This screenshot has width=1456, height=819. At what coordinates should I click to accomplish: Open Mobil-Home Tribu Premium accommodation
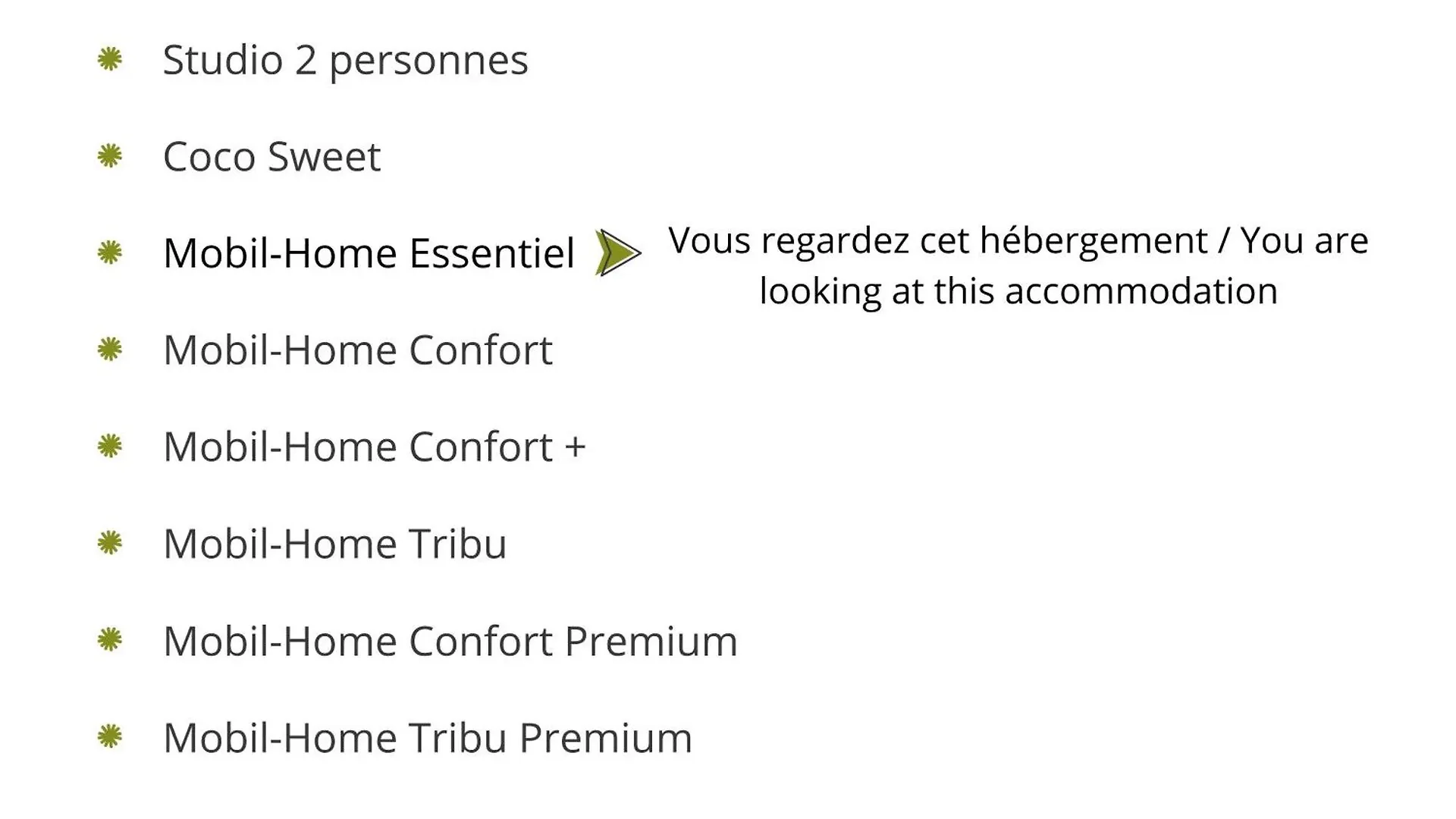click(428, 738)
